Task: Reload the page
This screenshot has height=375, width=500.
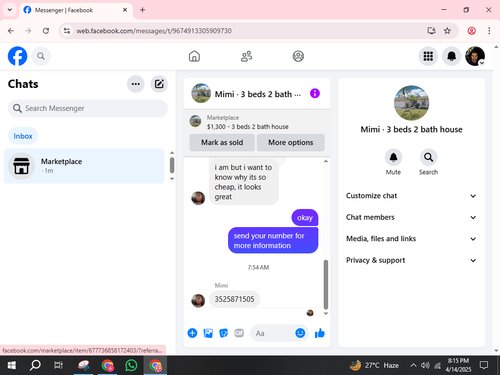Action: point(46,31)
